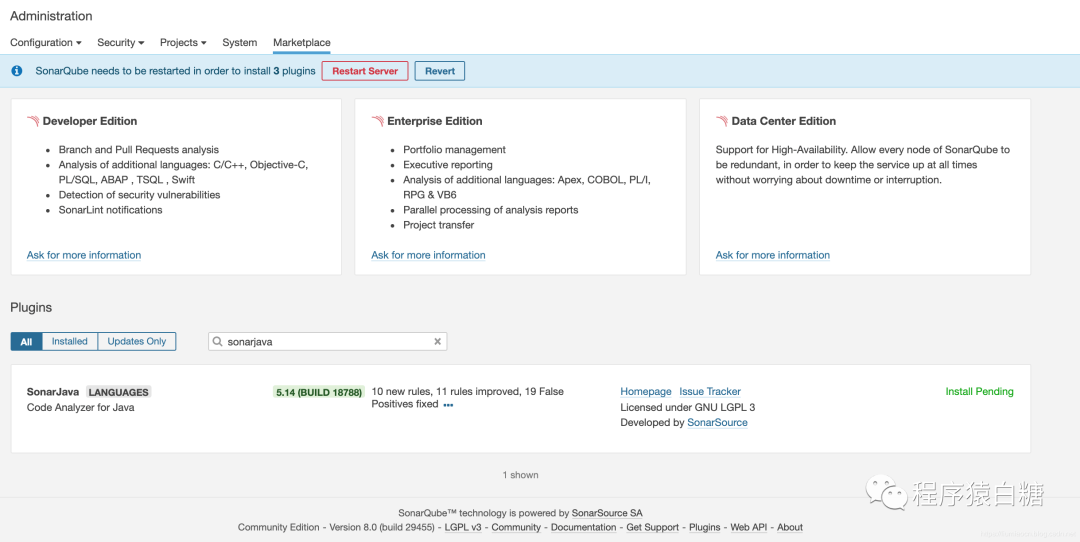The height and width of the screenshot is (542, 1080).
Task: Go to the System tab
Action: pos(240,43)
